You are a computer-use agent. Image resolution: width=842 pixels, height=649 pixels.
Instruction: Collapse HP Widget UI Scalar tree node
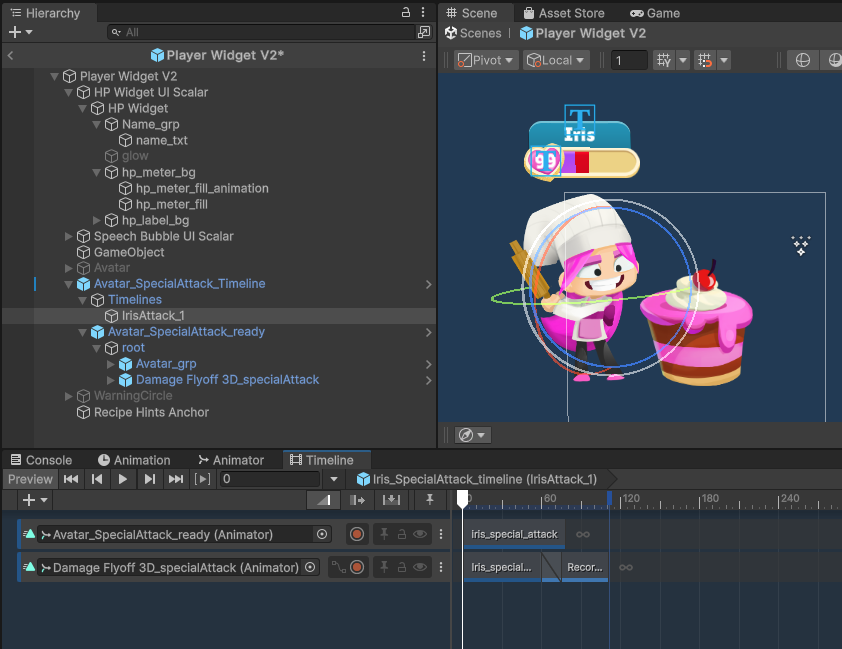click(x=68, y=92)
